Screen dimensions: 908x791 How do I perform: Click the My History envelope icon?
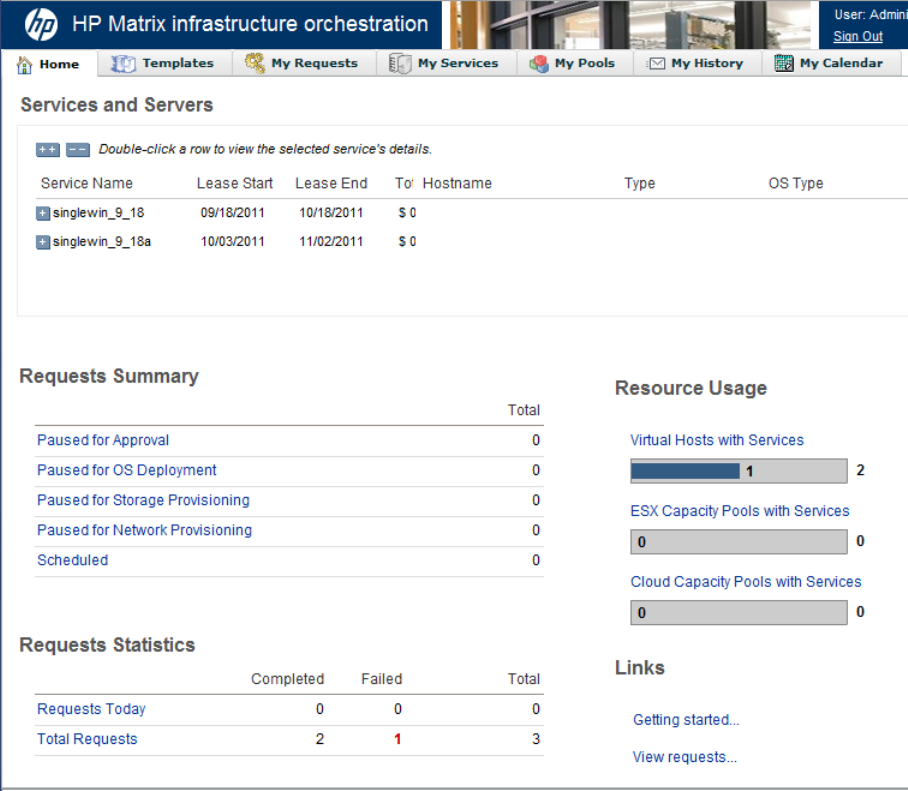[x=656, y=64]
